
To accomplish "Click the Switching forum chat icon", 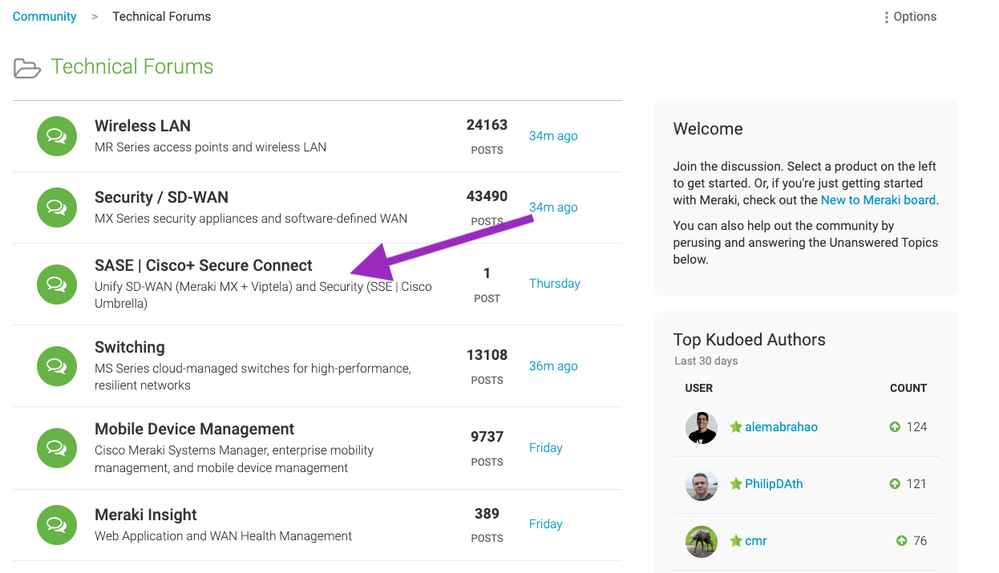I will (x=56, y=367).
